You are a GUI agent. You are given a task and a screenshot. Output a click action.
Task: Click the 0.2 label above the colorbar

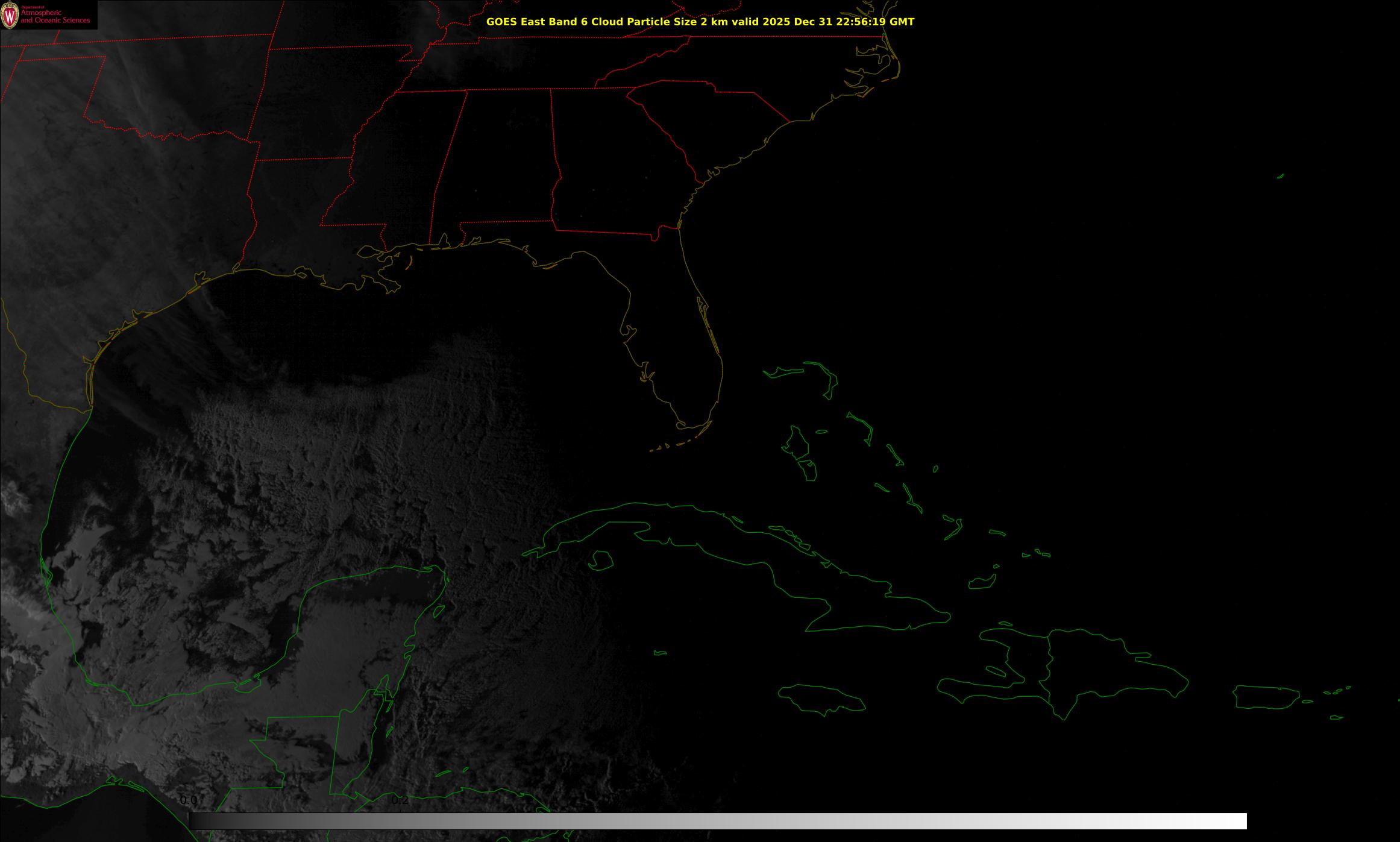[400, 800]
